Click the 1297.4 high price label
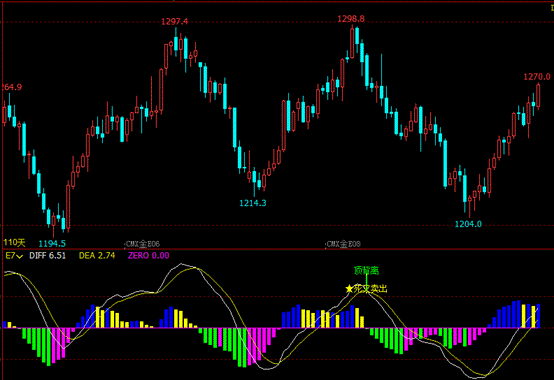 [x=175, y=22]
